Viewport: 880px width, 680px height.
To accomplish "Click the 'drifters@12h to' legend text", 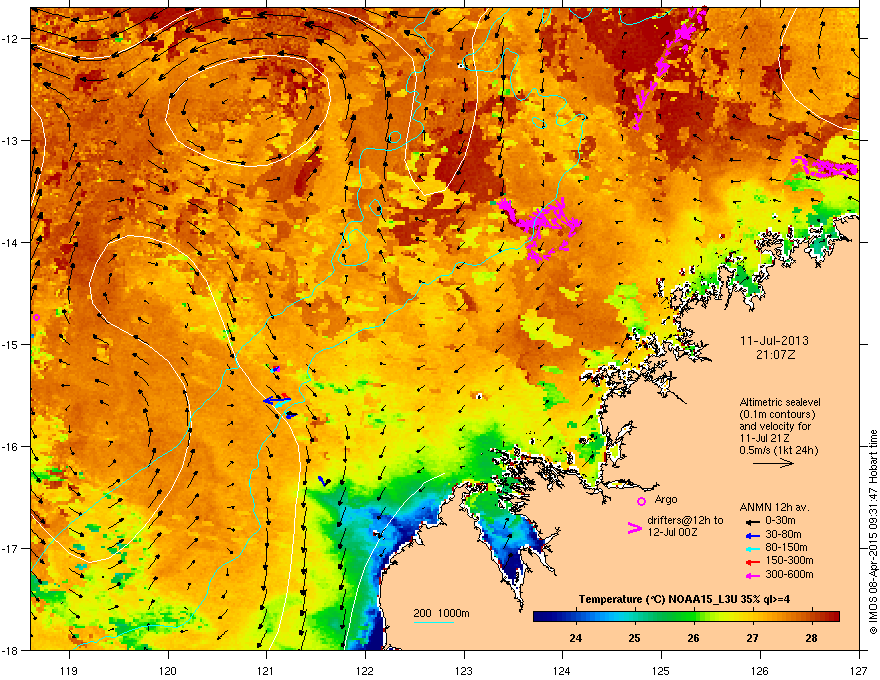I will point(685,521).
